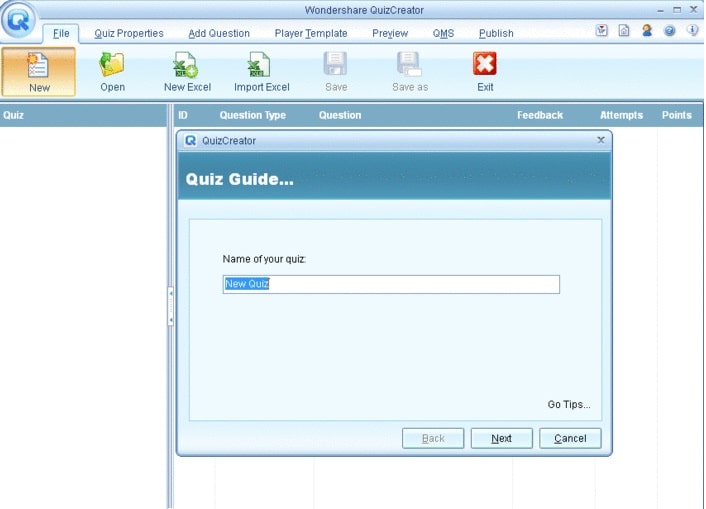This screenshot has width=706, height=509.
Task: Switch to the Player Template tab
Action: coord(311,33)
